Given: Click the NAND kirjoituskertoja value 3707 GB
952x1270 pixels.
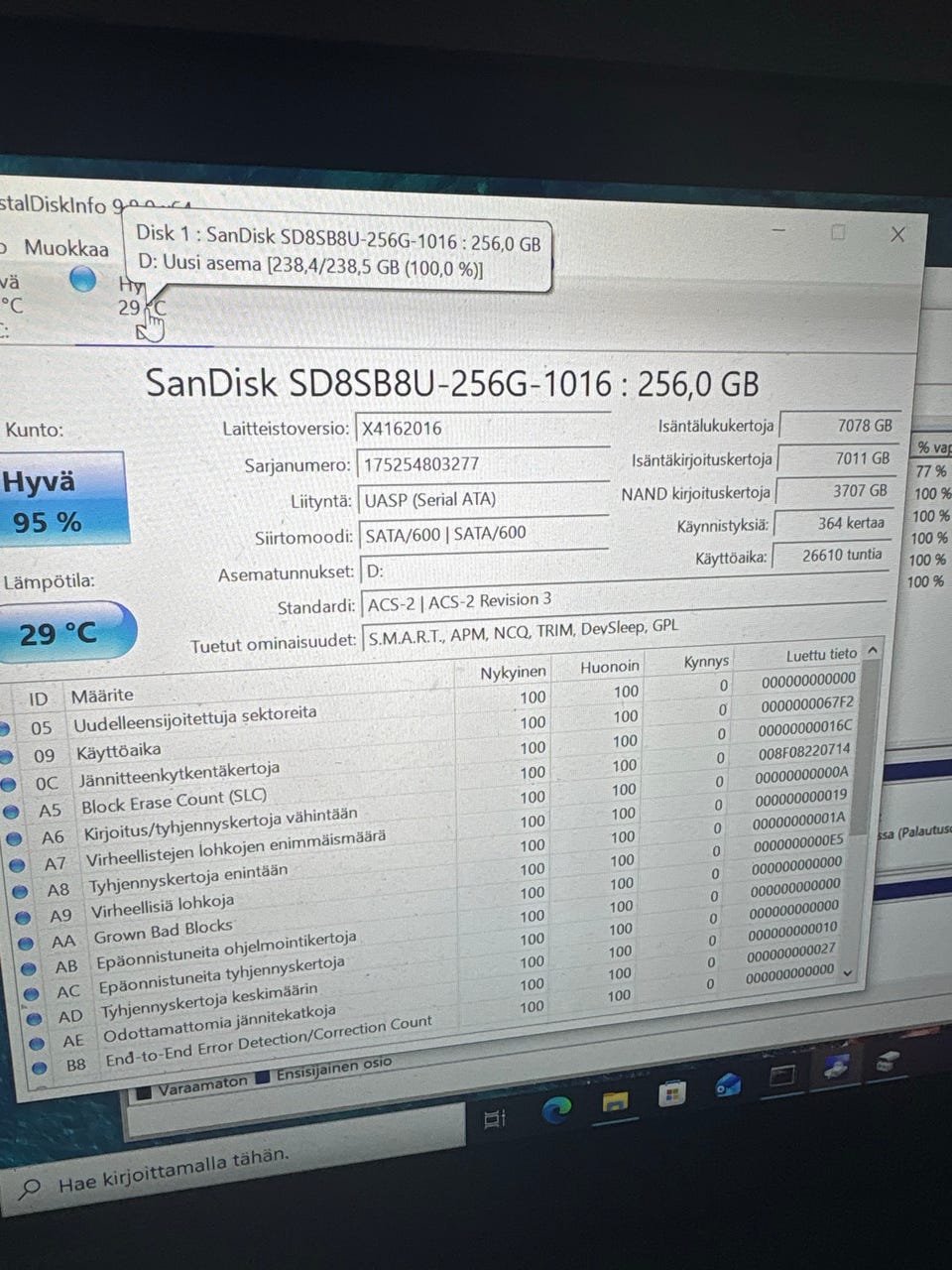Looking at the screenshot, I should tap(837, 491).
